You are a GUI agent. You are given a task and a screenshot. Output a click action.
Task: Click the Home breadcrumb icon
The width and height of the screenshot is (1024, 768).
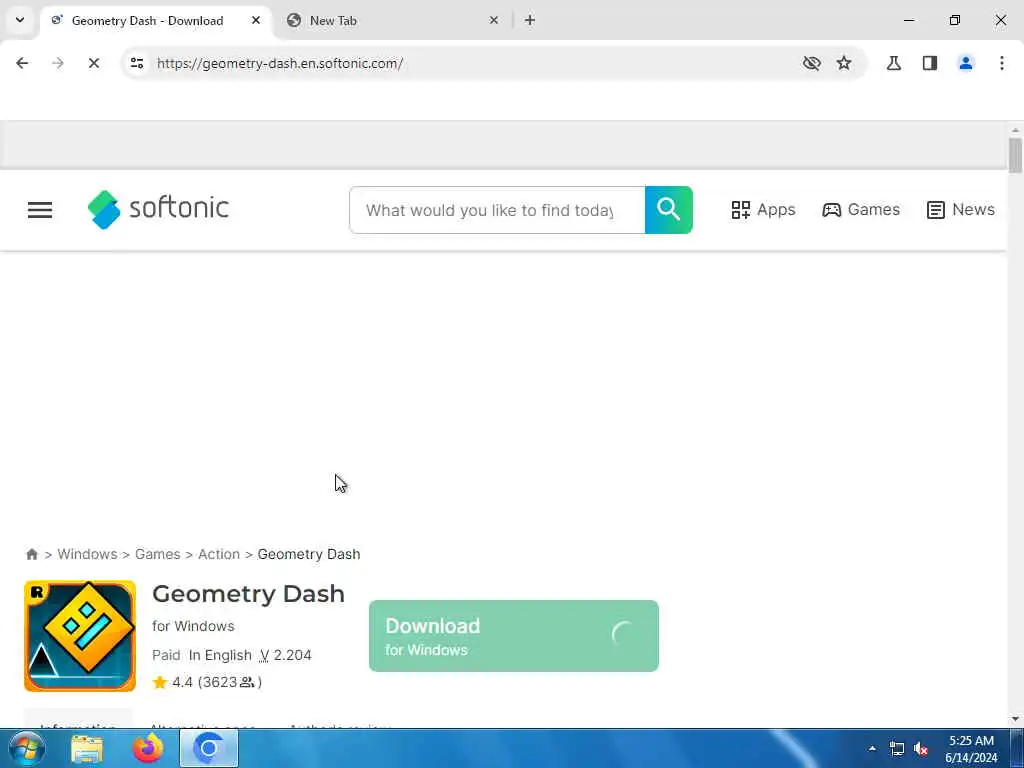pos(32,554)
